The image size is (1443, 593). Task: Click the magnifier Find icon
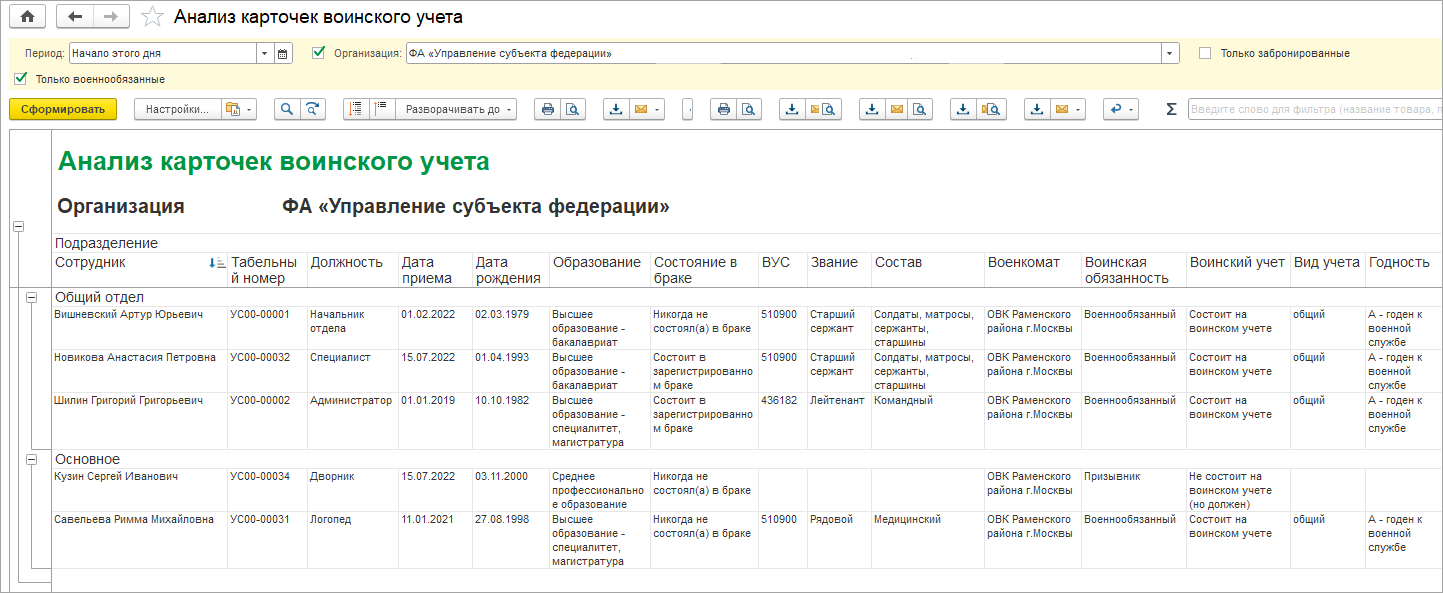click(x=288, y=109)
